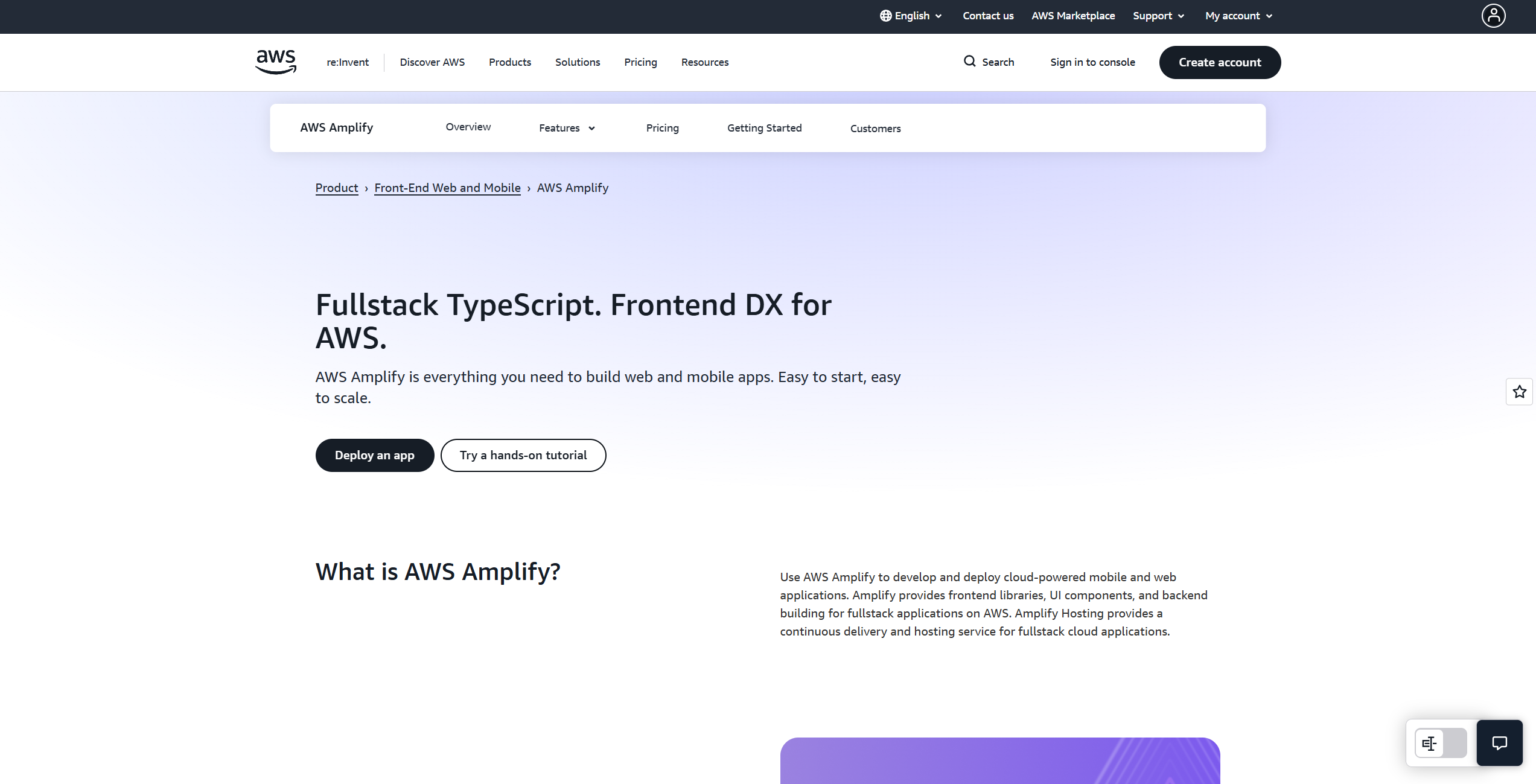The image size is (1536, 784).
Task: Click the search magnifier icon
Action: point(969,62)
